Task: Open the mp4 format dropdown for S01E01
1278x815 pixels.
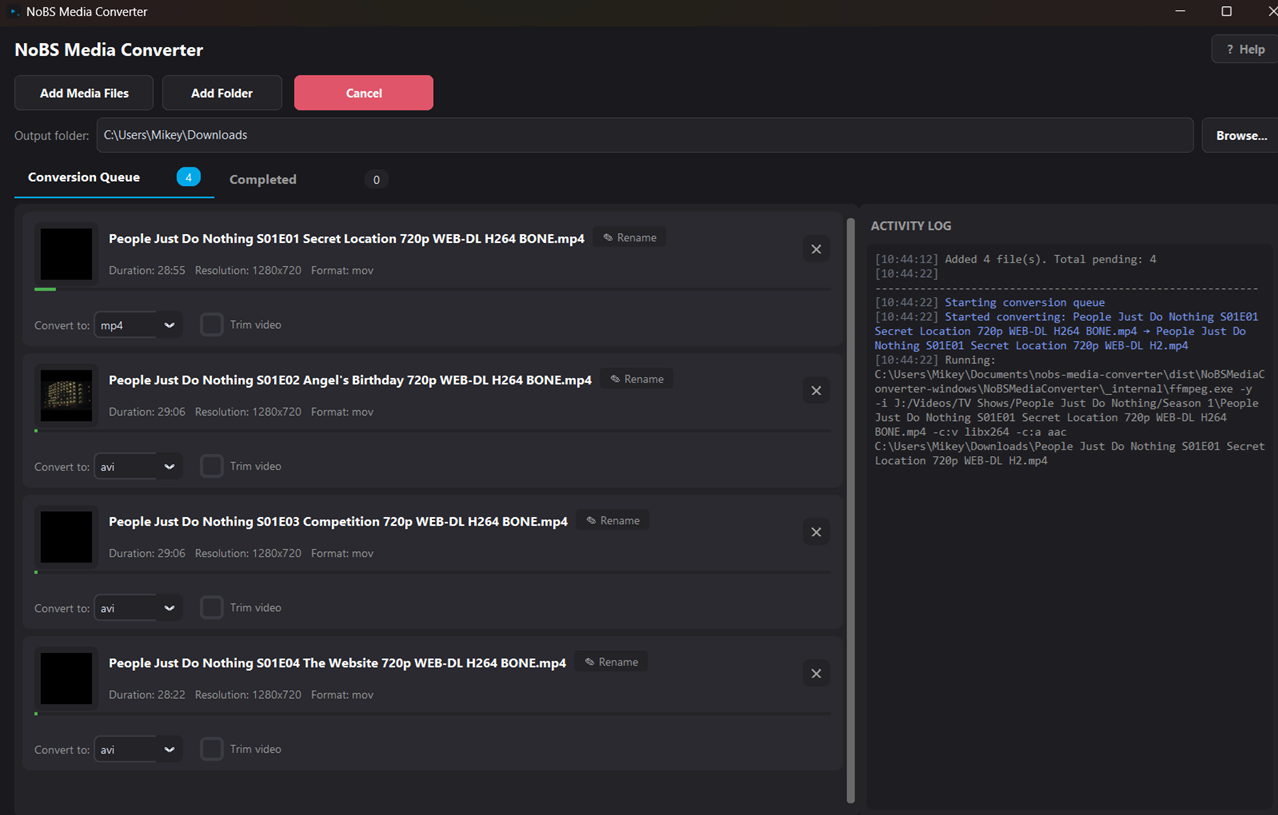Action: tap(138, 325)
